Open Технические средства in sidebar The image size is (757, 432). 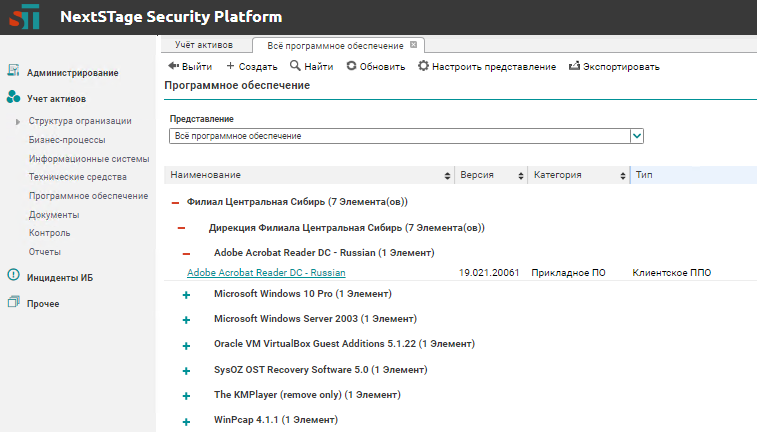76,176
